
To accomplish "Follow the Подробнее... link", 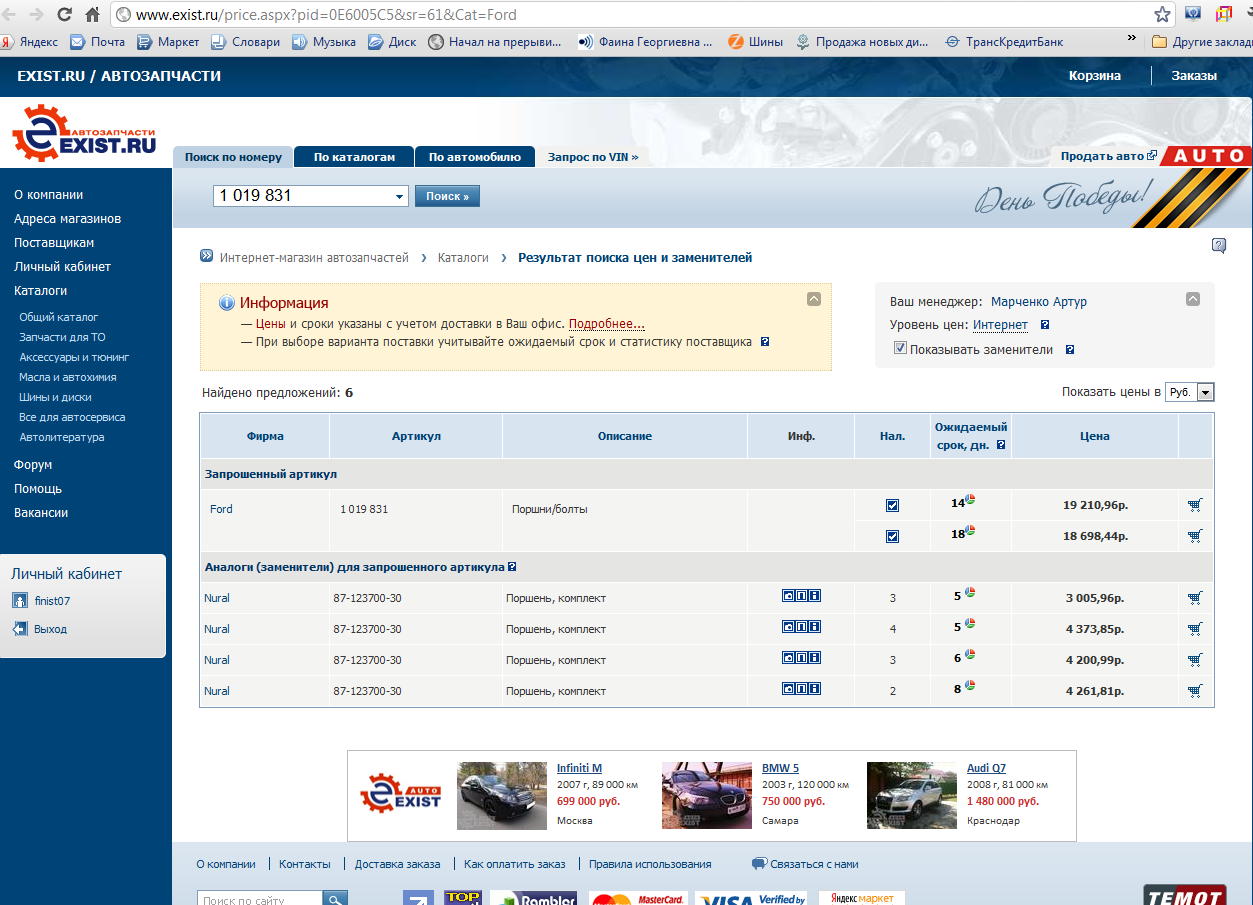I will 607,324.
